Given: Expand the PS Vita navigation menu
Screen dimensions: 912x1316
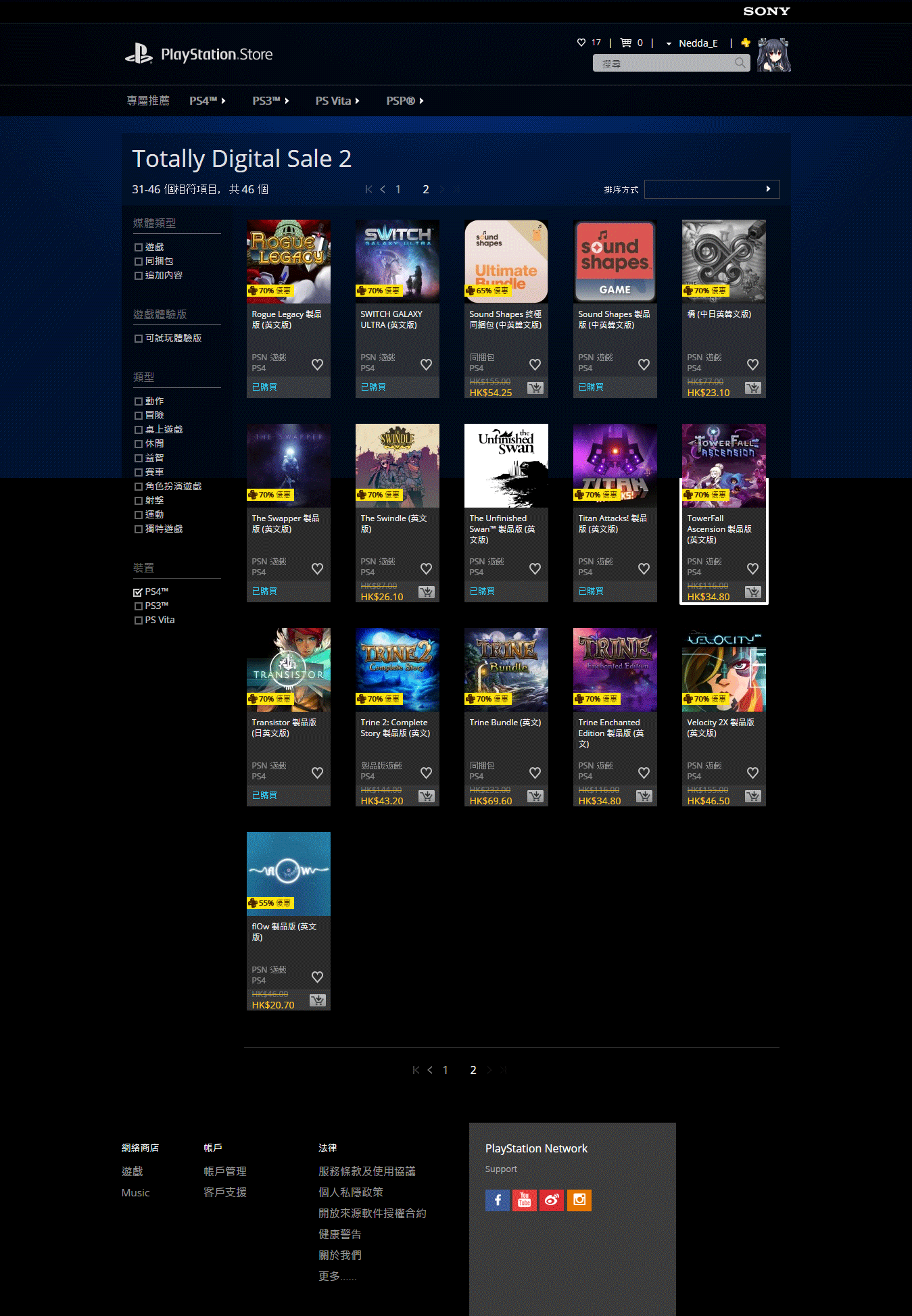Looking at the screenshot, I should pos(337,101).
